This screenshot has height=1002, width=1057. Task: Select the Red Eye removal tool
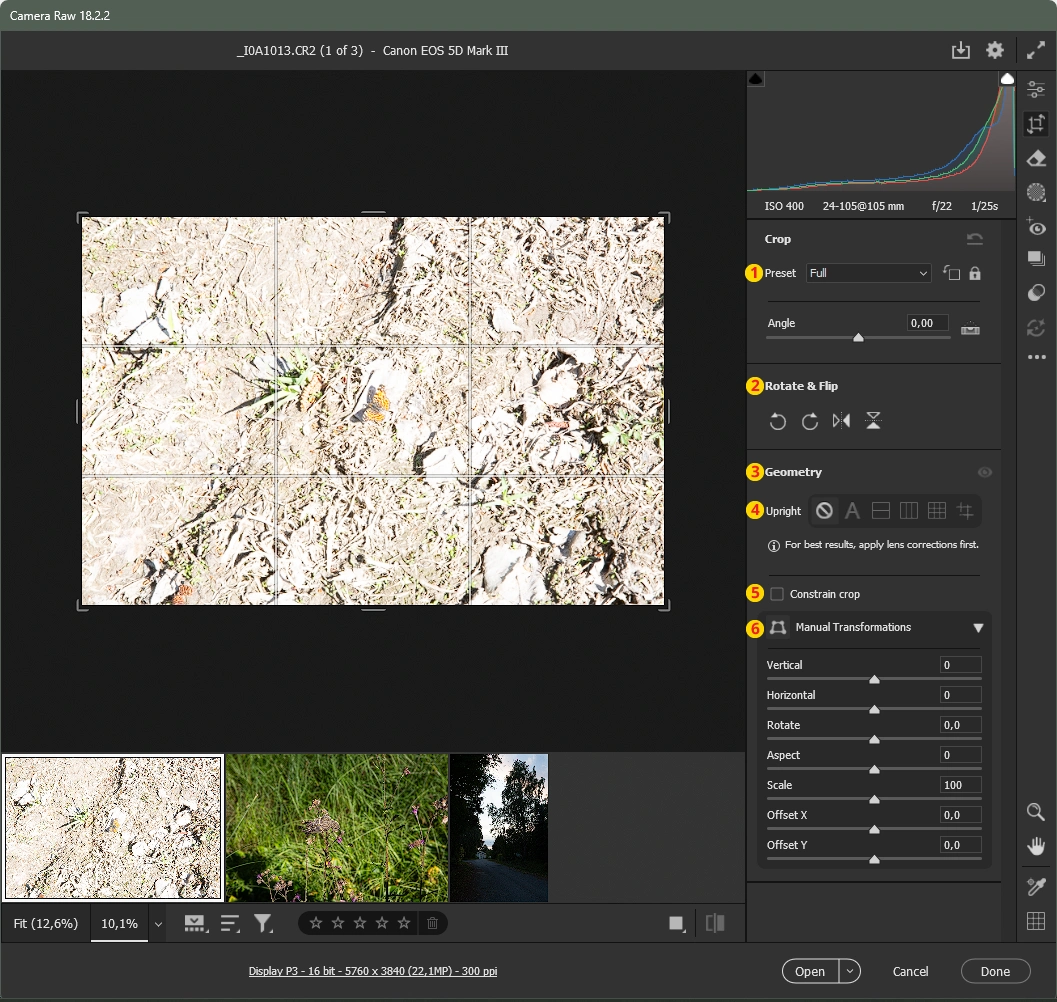click(1036, 227)
